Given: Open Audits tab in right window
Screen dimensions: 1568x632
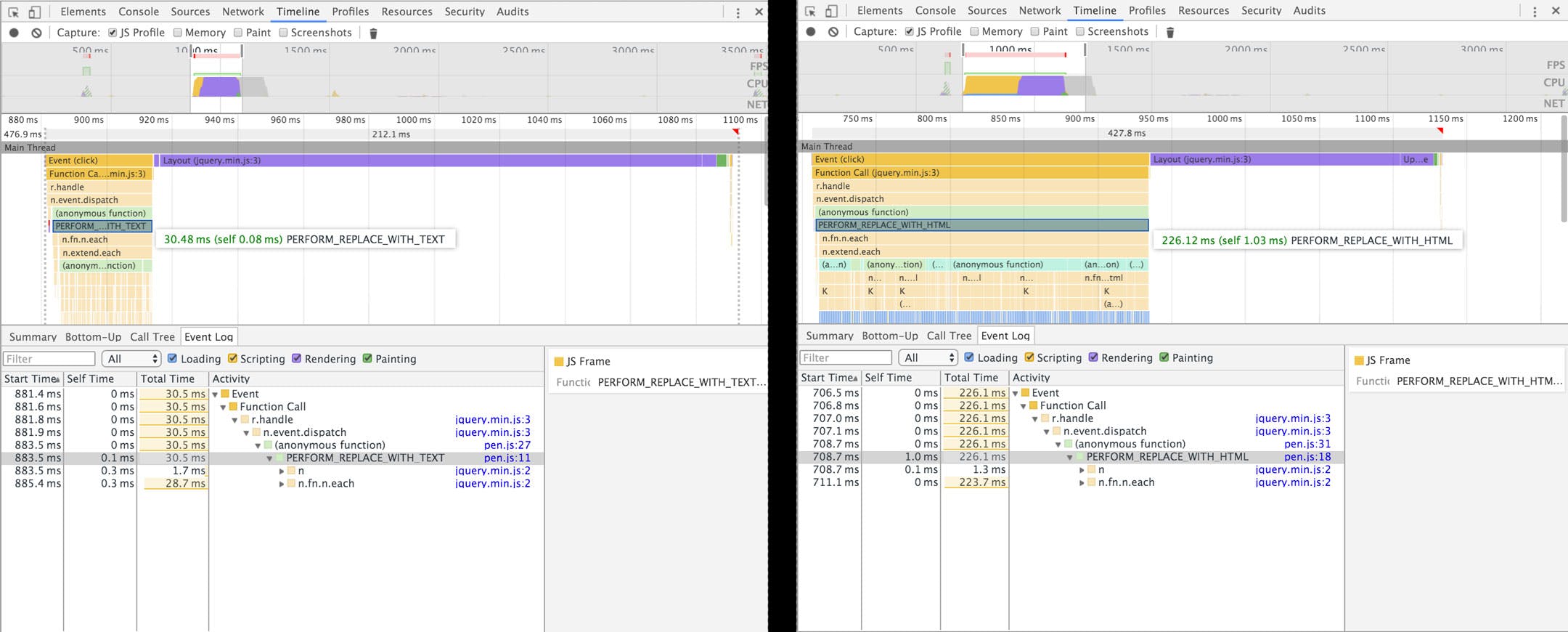Looking at the screenshot, I should point(1309,10).
